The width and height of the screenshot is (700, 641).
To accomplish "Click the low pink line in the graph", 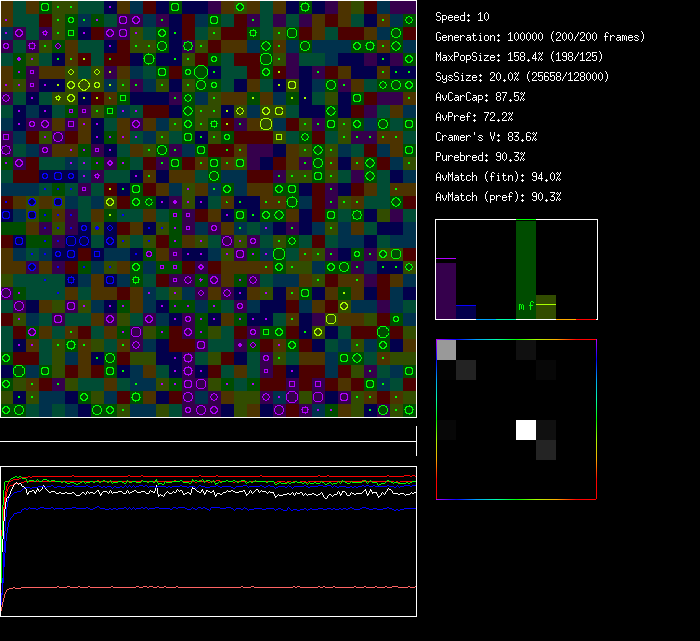I will (200, 587).
